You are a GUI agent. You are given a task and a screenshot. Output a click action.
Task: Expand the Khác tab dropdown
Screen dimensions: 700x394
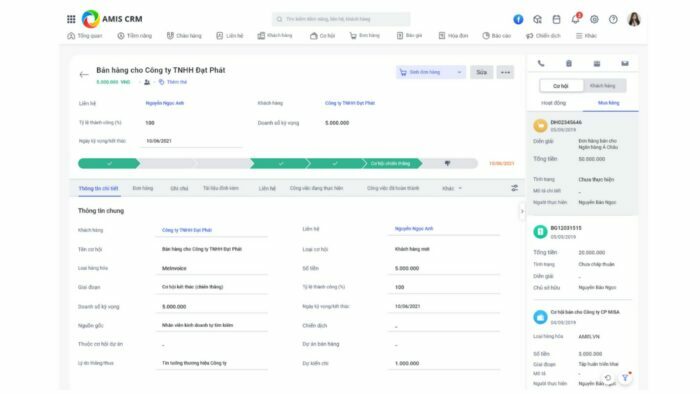pos(452,188)
